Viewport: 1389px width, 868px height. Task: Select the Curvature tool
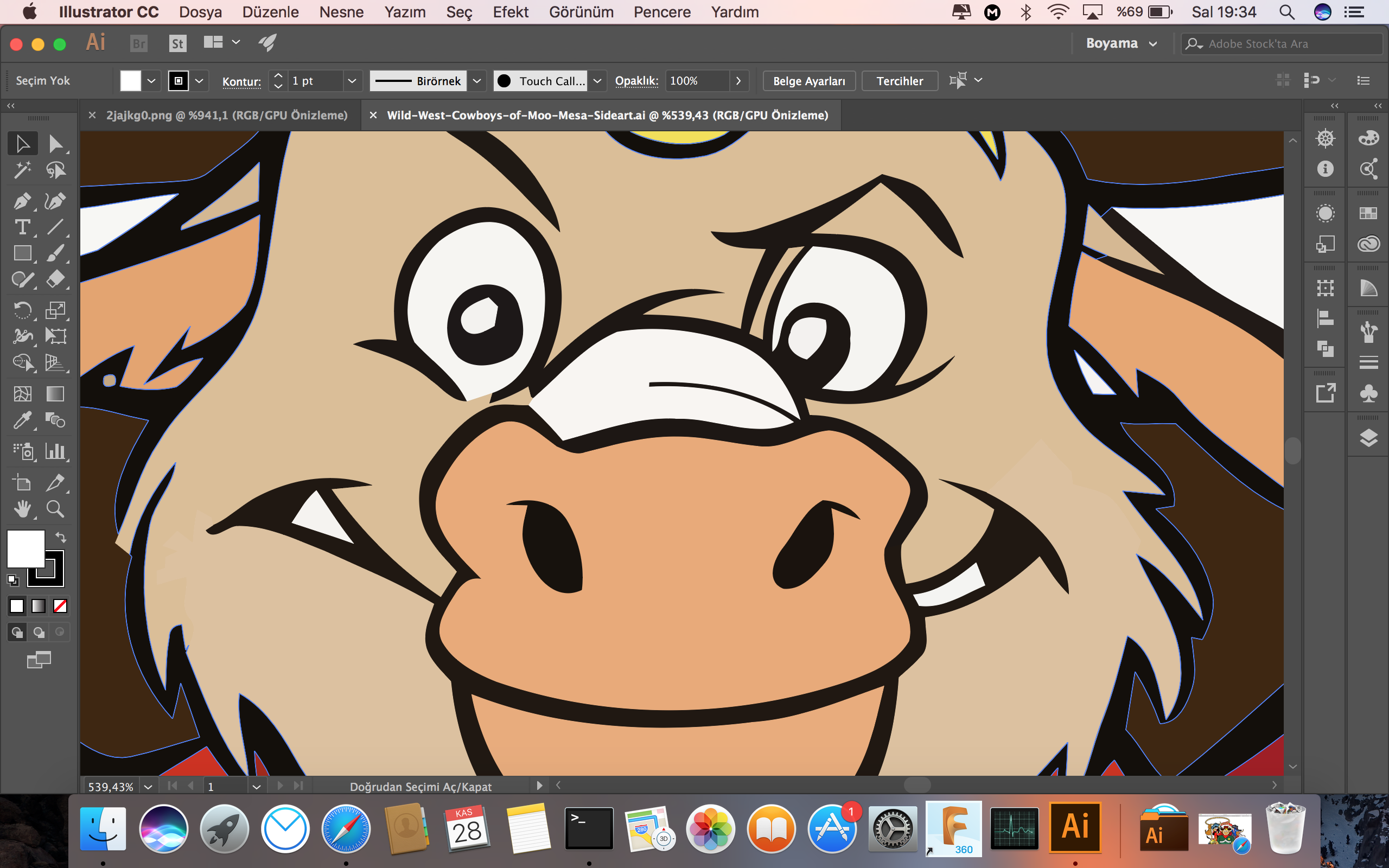click(55, 201)
